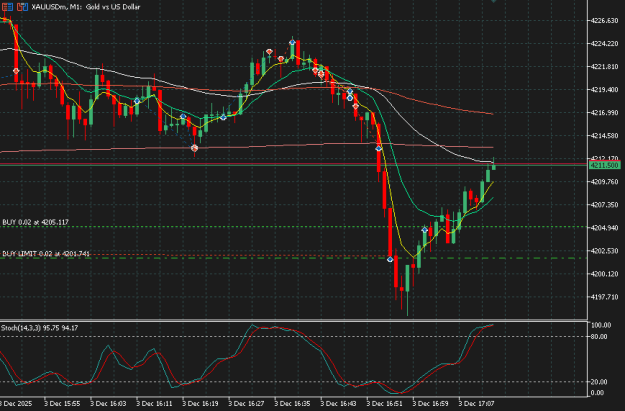Click price axis label 4219.400
Viewport: 625px width, 411px height.
tap(605, 90)
